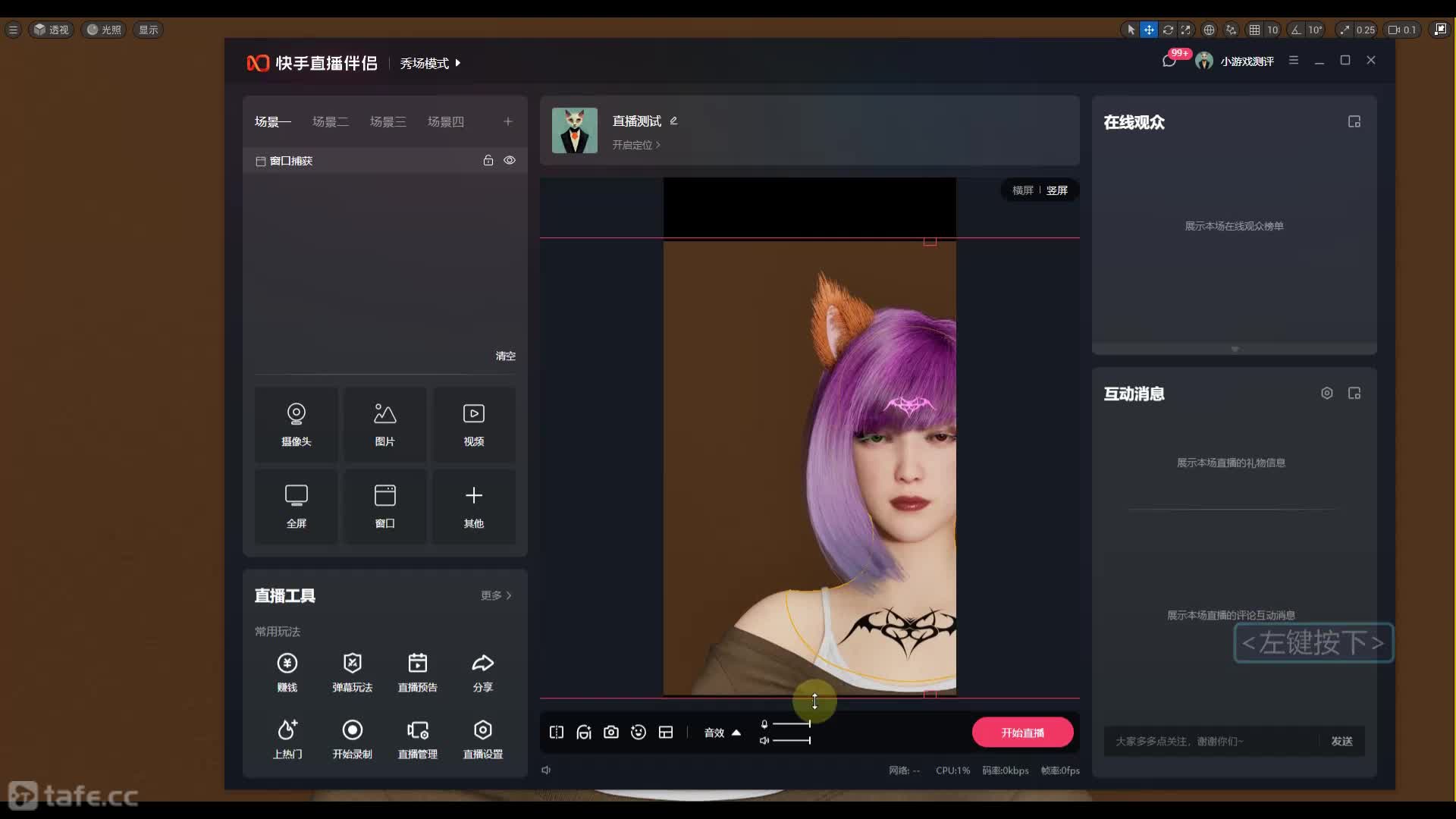
Task: Click the edit pencil beside 直播测试
Action: point(673,121)
